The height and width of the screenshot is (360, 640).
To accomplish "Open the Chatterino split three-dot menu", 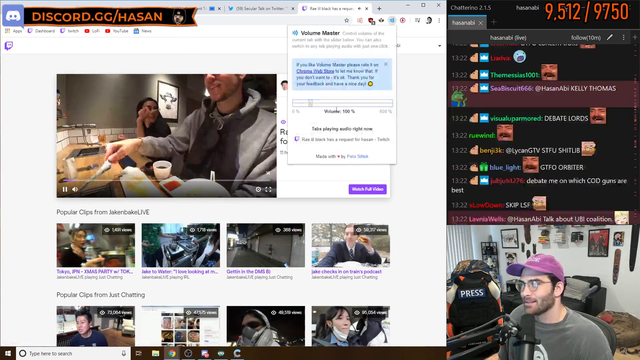I will point(623,37).
